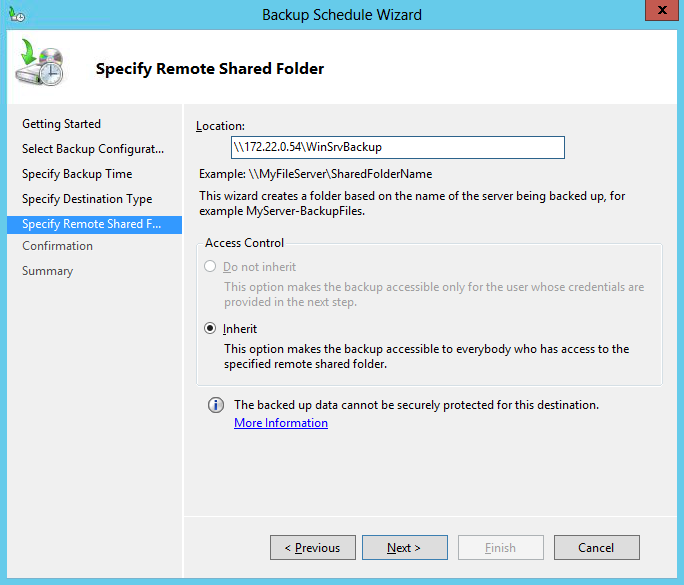Click the greyed-out Finish button

point(501,548)
